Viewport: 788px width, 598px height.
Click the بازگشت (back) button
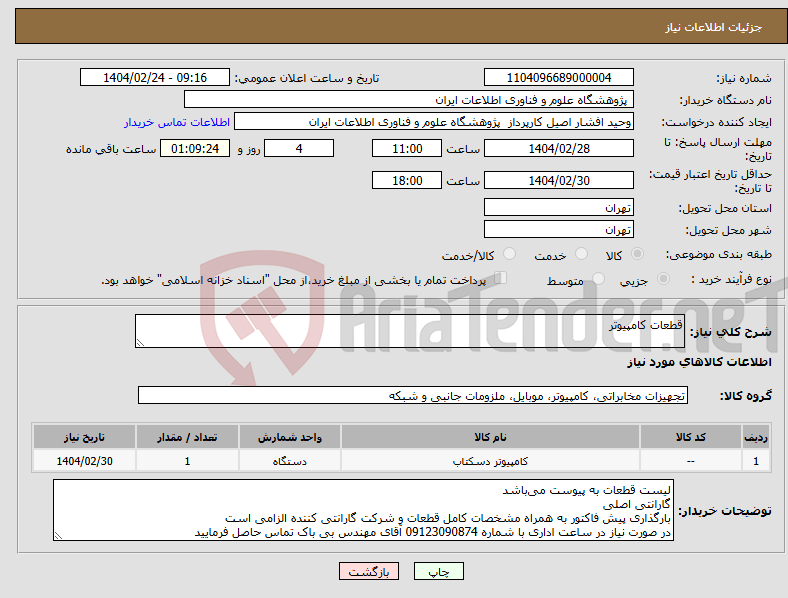(x=369, y=571)
